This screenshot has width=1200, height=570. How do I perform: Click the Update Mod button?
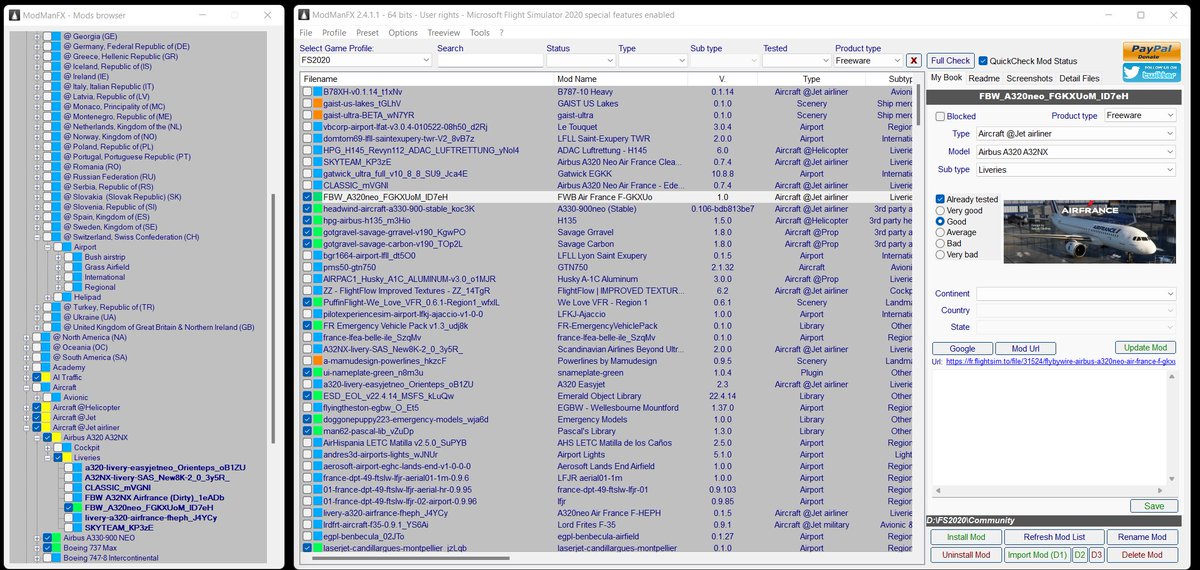click(1146, 348)
